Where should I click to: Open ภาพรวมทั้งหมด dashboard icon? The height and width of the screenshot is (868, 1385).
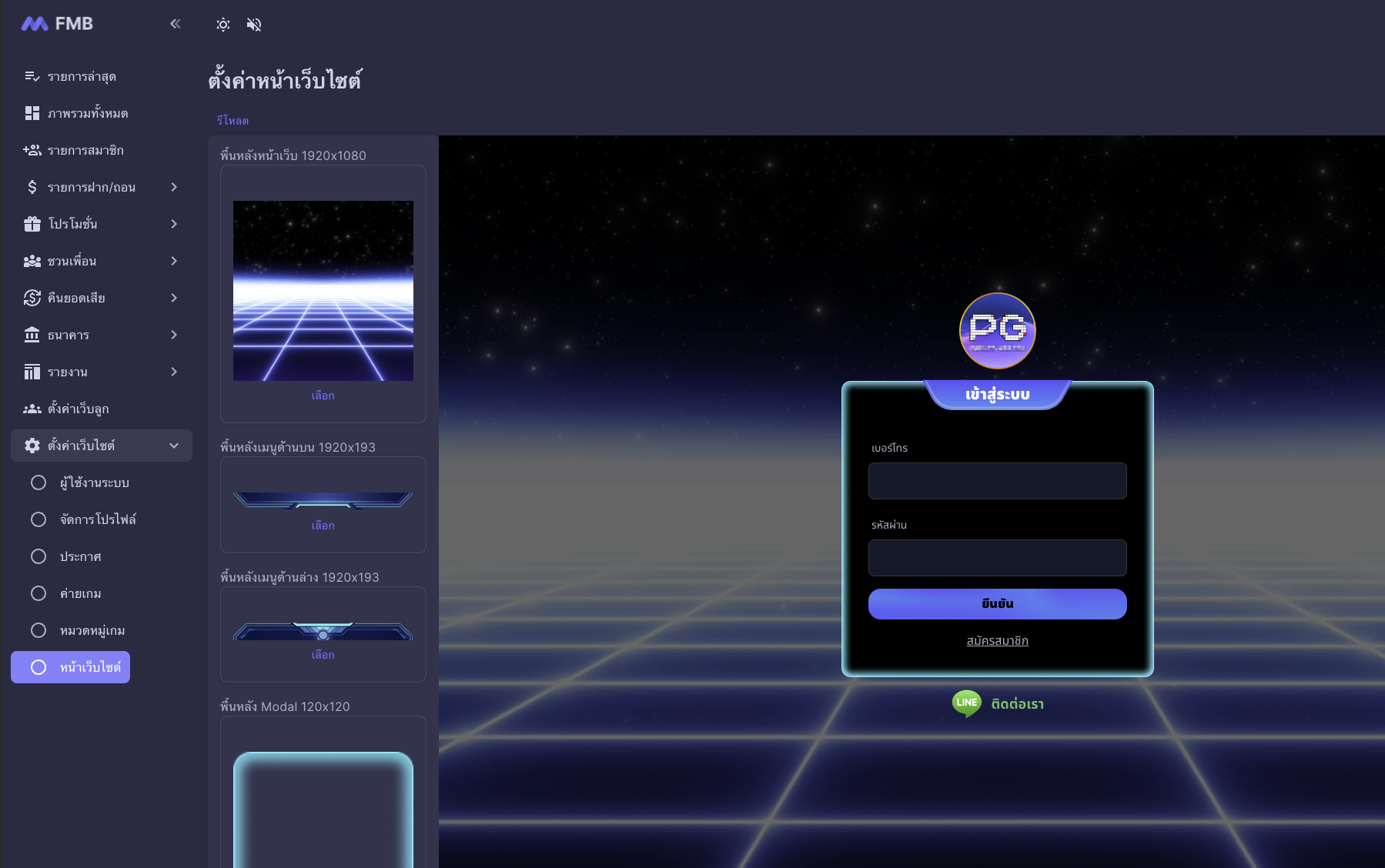32,113
